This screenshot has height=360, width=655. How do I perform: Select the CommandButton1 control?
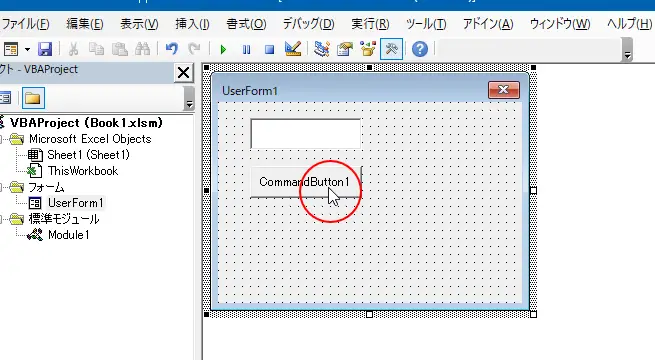click(x=305, y=182)
